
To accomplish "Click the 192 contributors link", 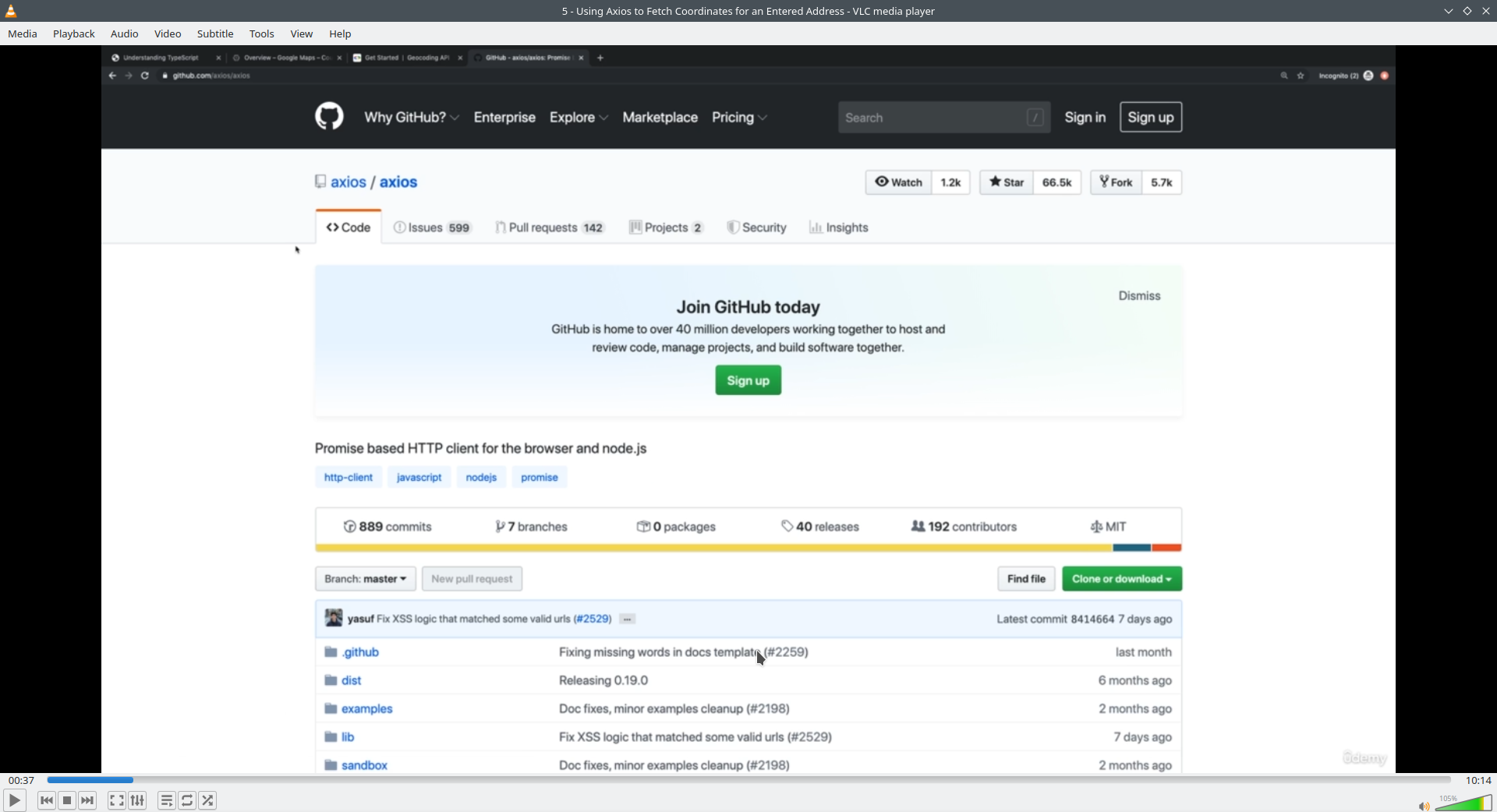I will 964,527.
